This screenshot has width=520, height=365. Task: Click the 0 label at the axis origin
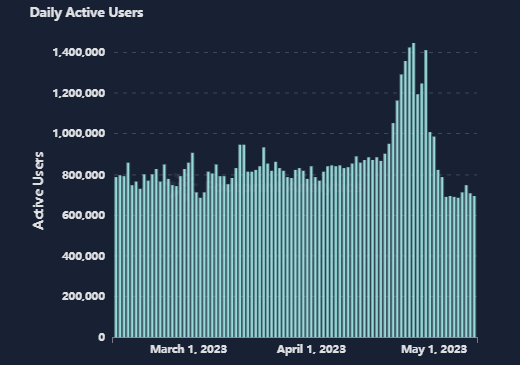click(x=101, y=337)
